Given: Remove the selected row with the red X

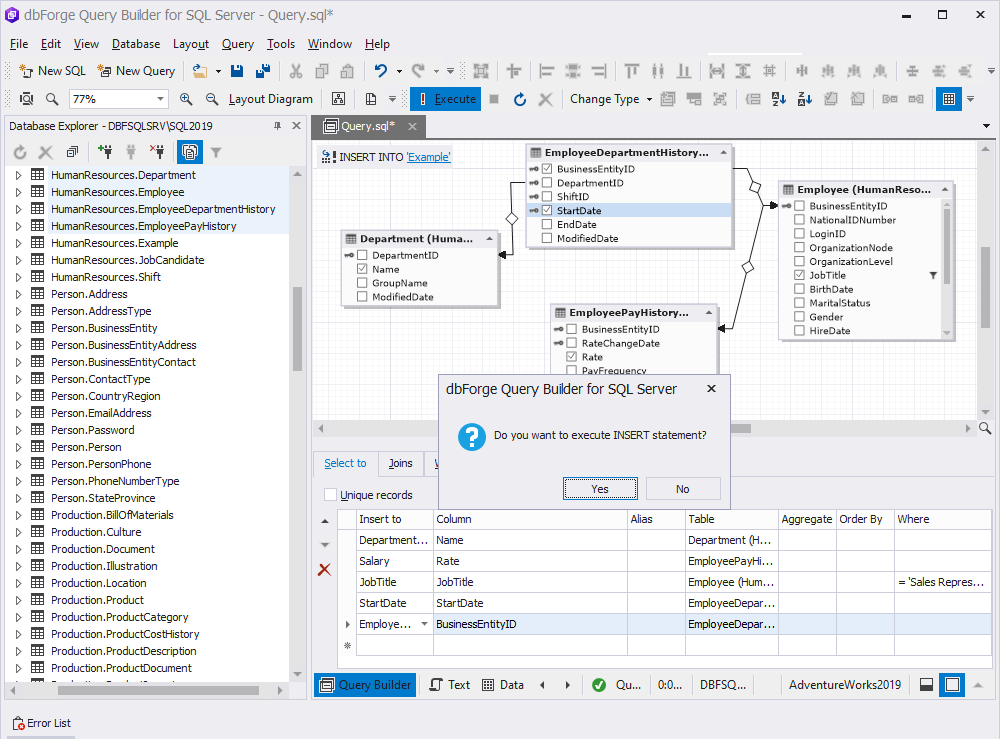Looking at the screenshot, I should pos(325,569).
